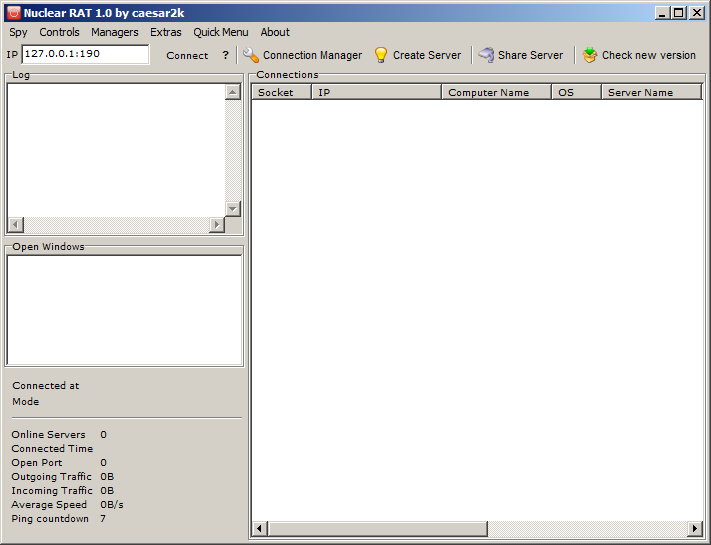The height and width of the screenshot is (545, 711).
Task: Sort connections by Computer Name column
Action: click(496, 92)
